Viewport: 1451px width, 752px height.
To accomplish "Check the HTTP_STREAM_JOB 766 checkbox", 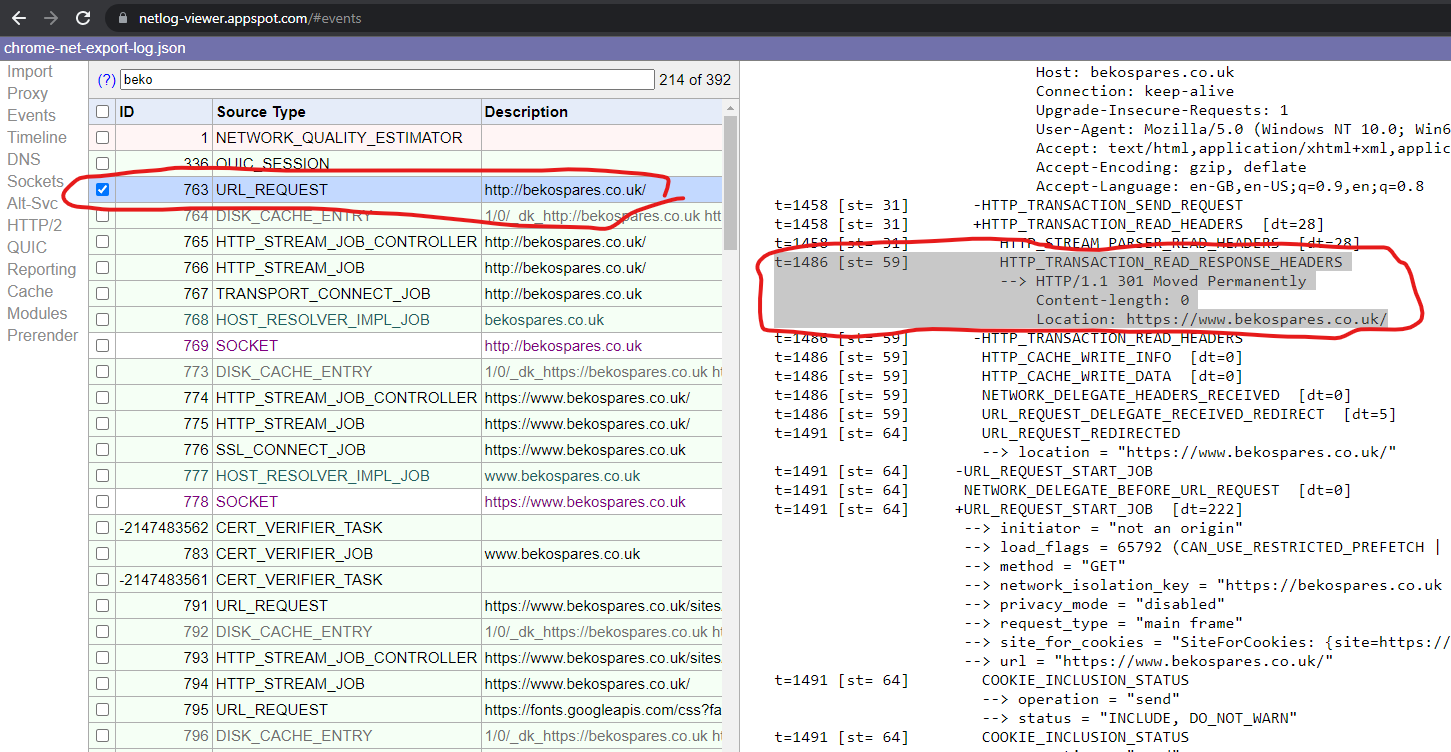I will click(x=102, y=268).
